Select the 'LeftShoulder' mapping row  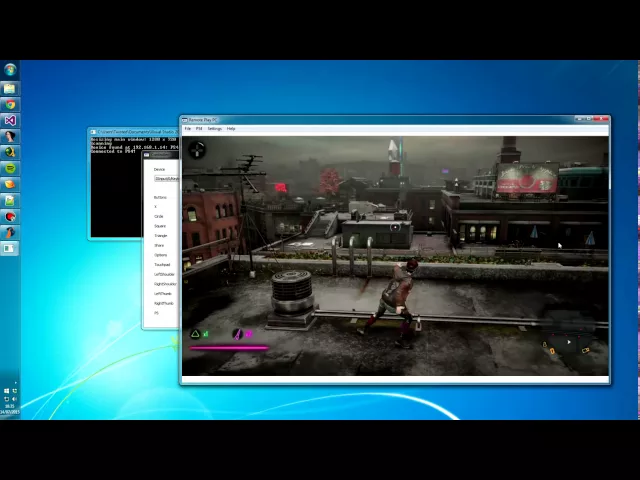[x=164, y=275]
